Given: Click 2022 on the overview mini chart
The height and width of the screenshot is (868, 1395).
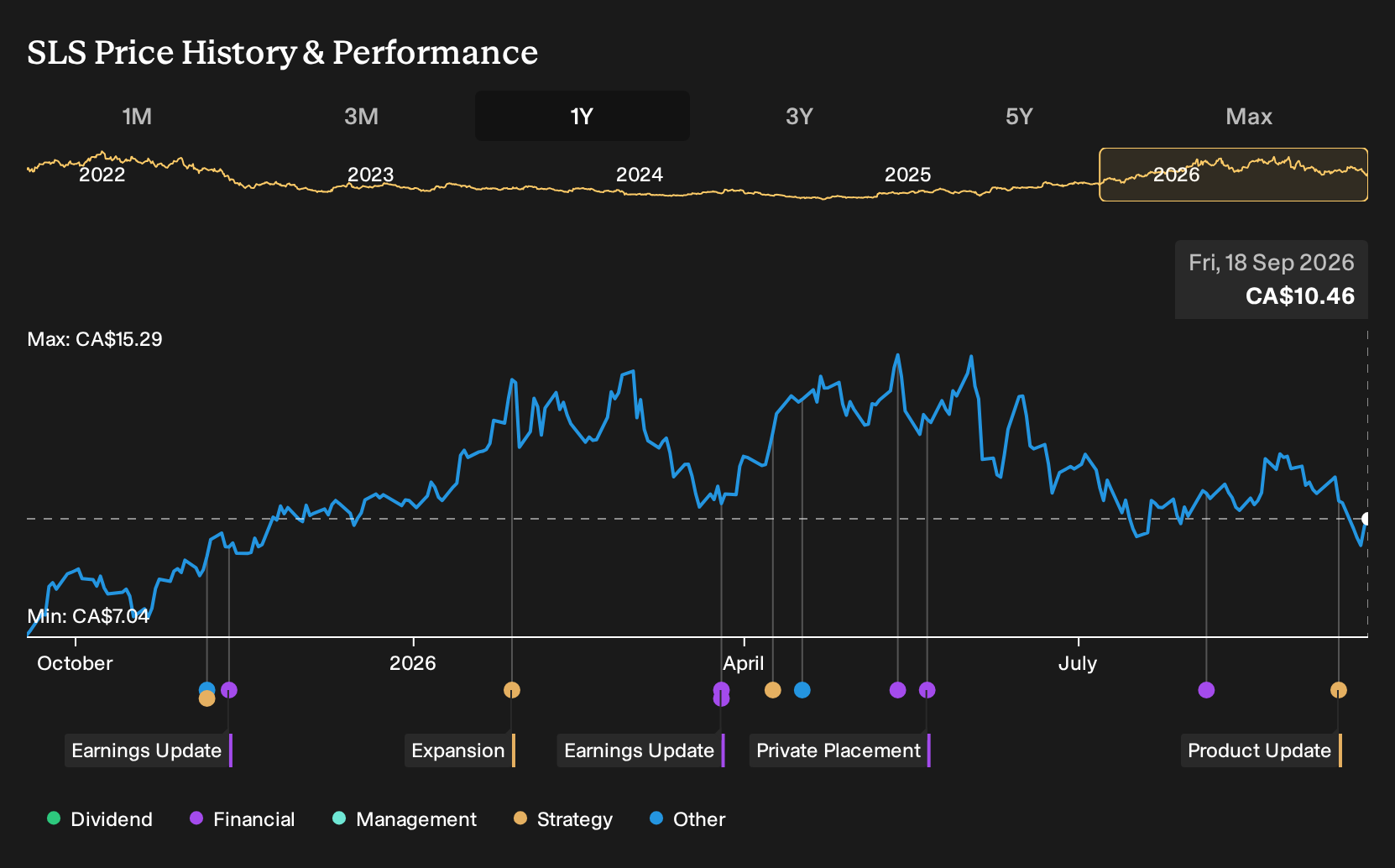Looking at the screenshot, I should coord(102,175).
